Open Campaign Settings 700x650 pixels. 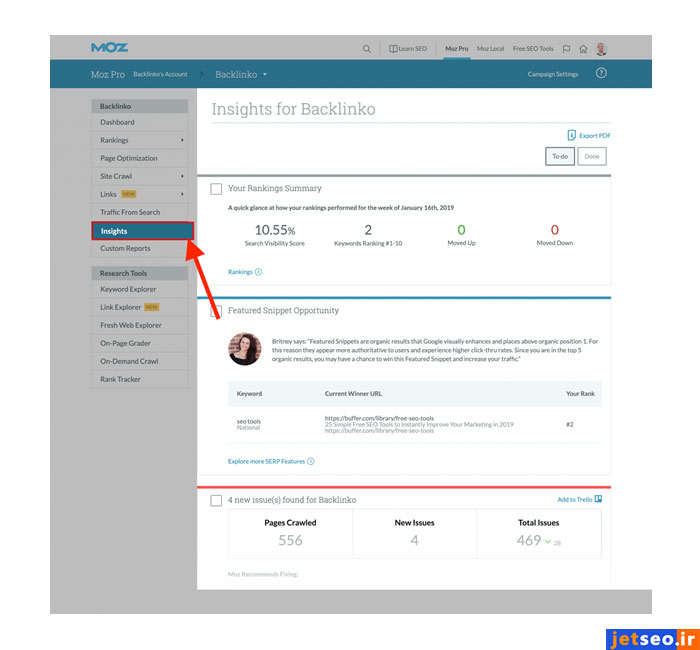pos(553,74)
